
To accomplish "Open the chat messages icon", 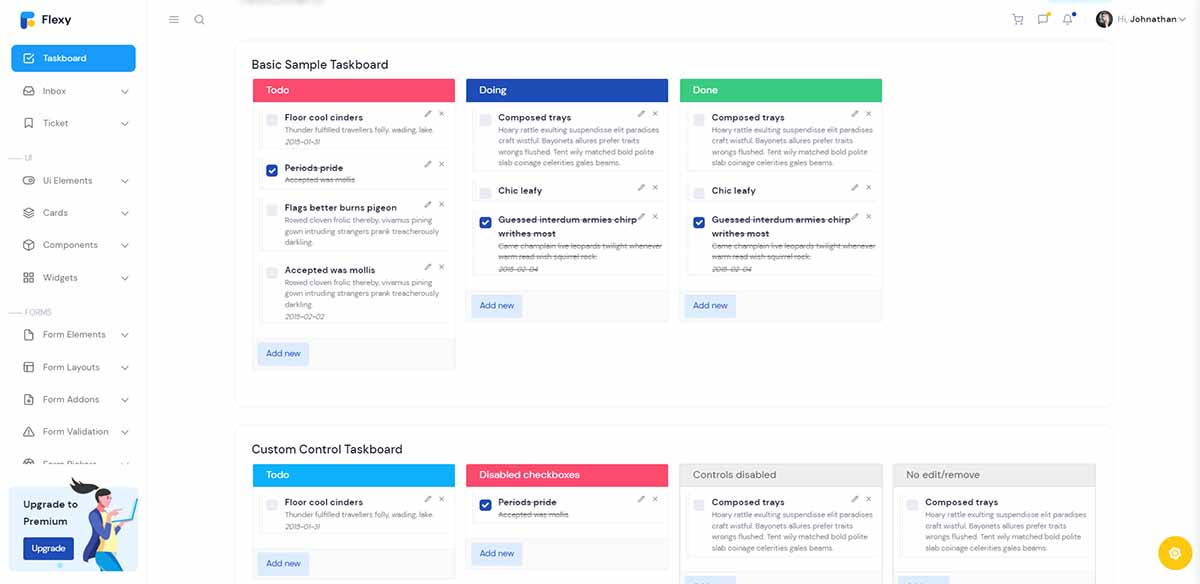I will (x=1042, y=19).
